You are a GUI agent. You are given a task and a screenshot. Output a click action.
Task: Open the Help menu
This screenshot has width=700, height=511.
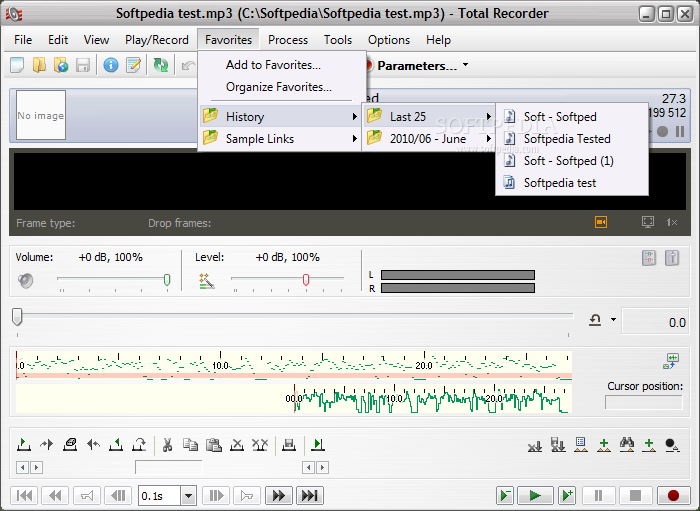pyautogui.click(x=438, y=40)
